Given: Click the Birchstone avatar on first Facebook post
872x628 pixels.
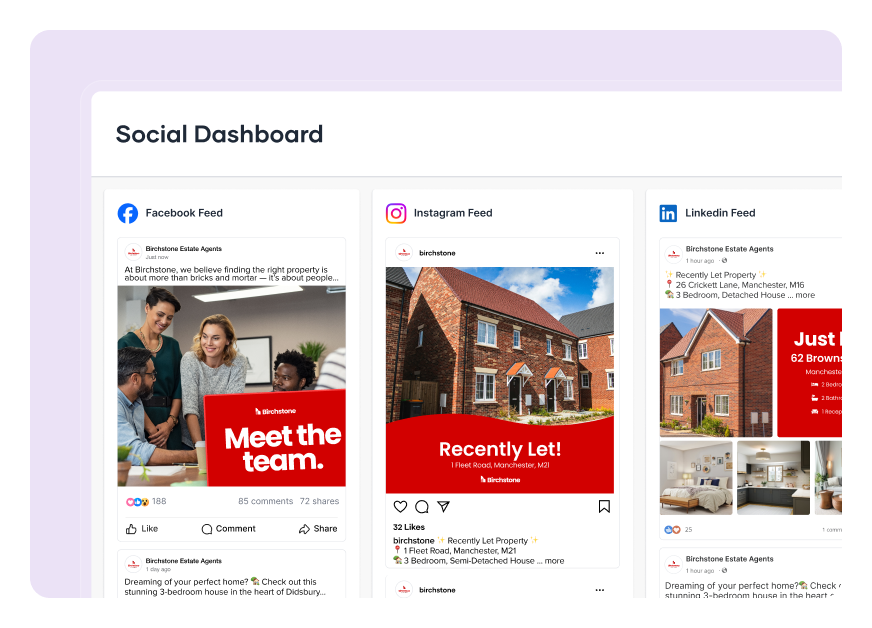Looking at the screenshot, I should click(133, 252).
